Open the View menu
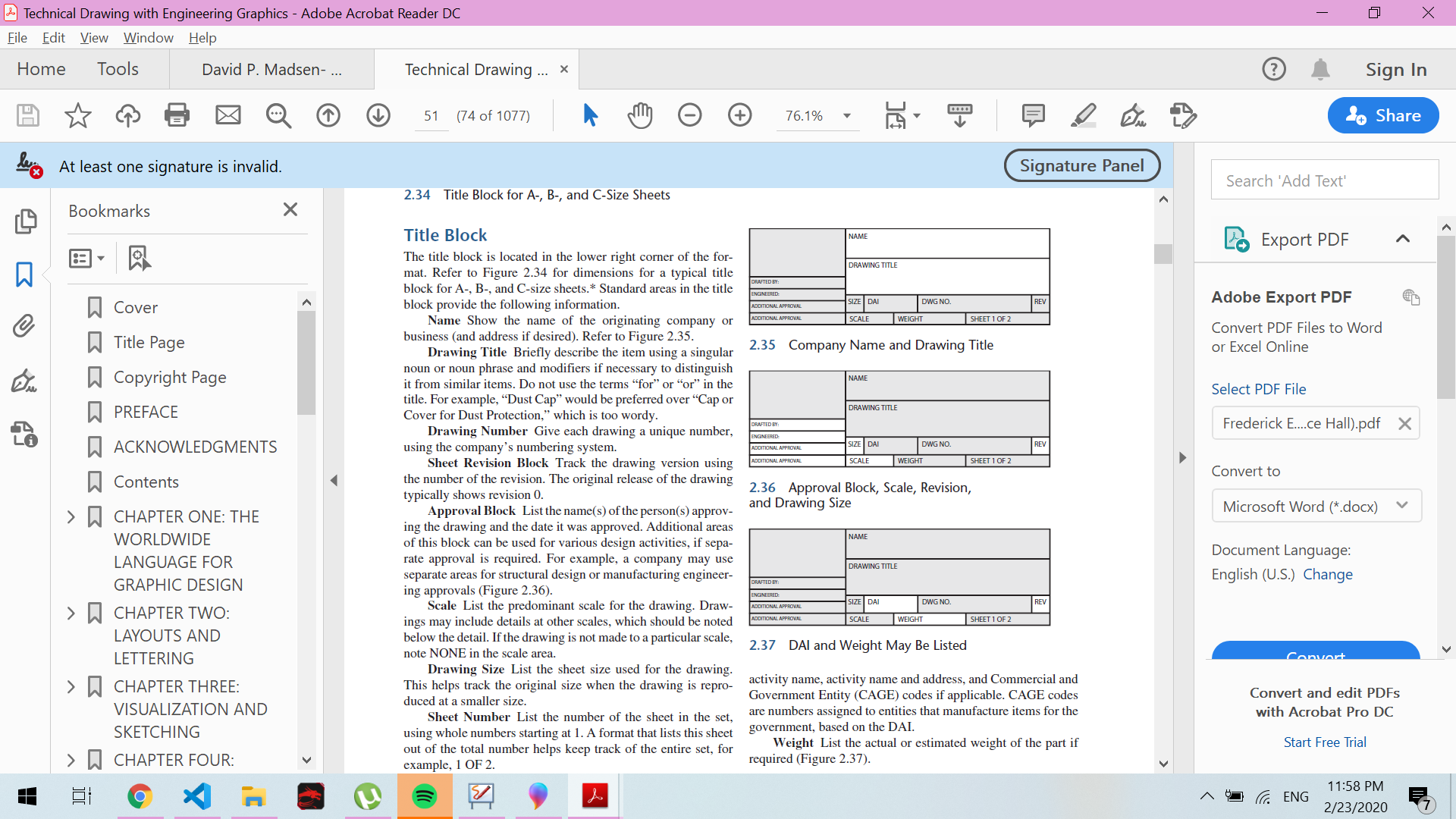The width and height of the screenshot is (1456, 819). pos(94,38)
